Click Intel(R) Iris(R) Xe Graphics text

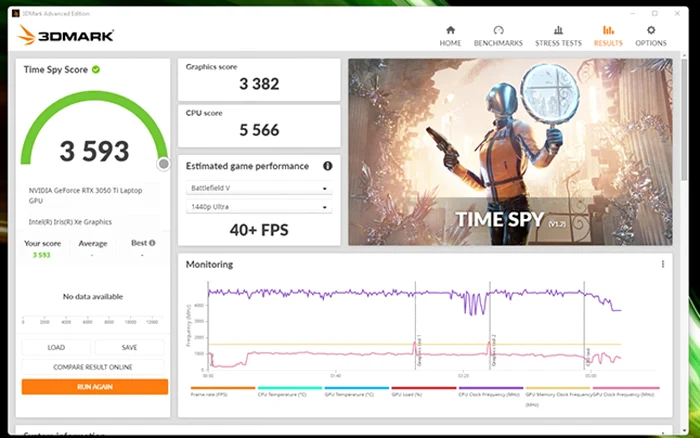[70, 222]
